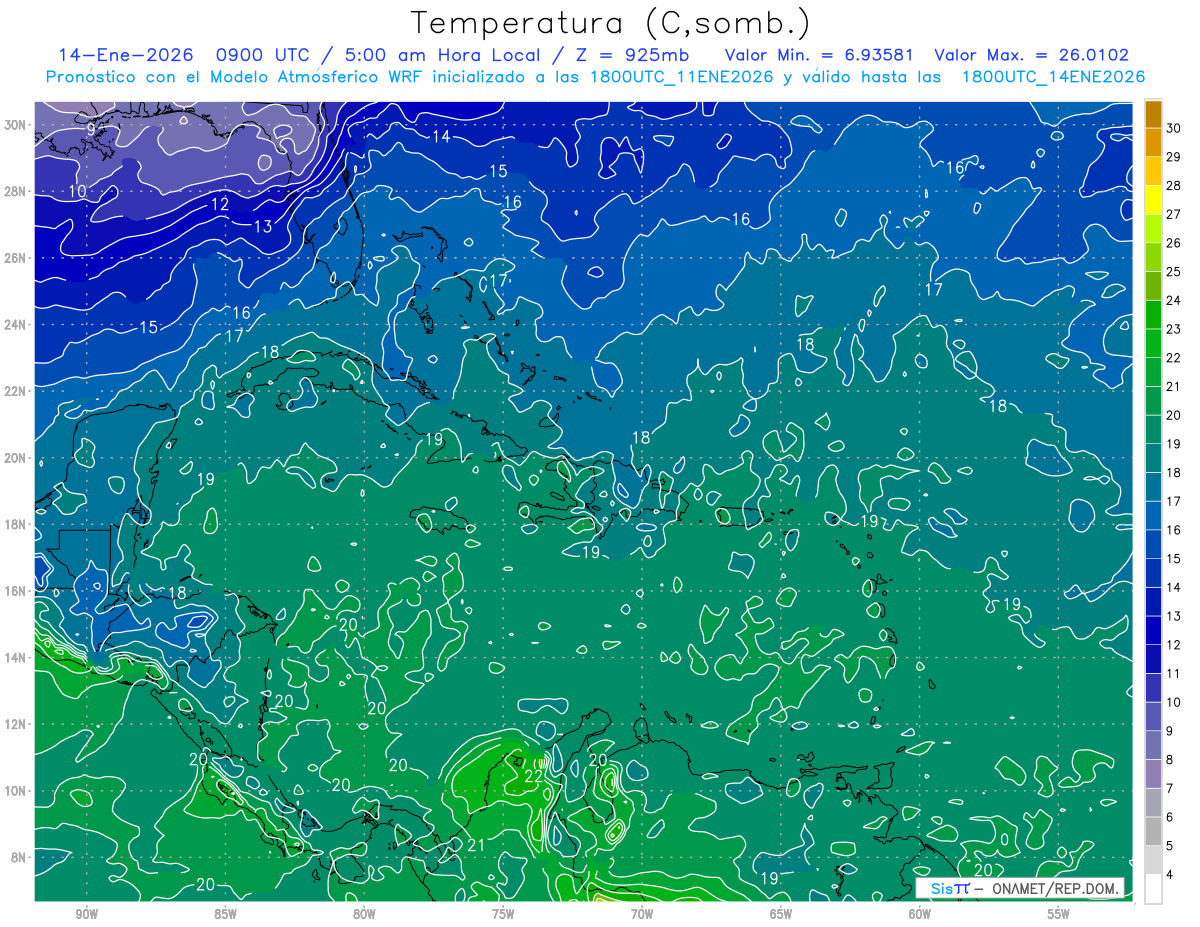Click the '90W' longitude axis label

86,914
